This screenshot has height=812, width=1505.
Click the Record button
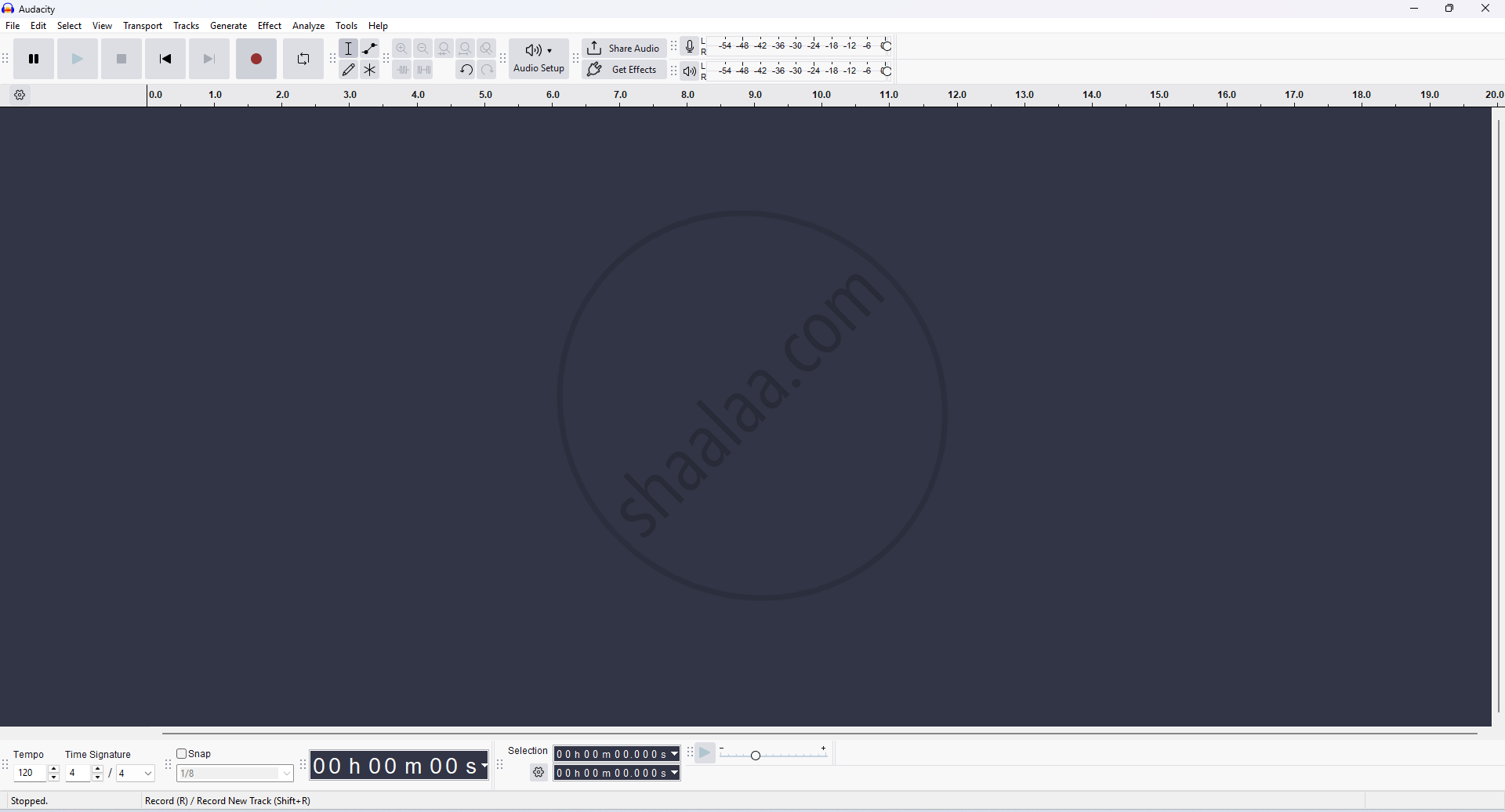click(x=256, y=59)
